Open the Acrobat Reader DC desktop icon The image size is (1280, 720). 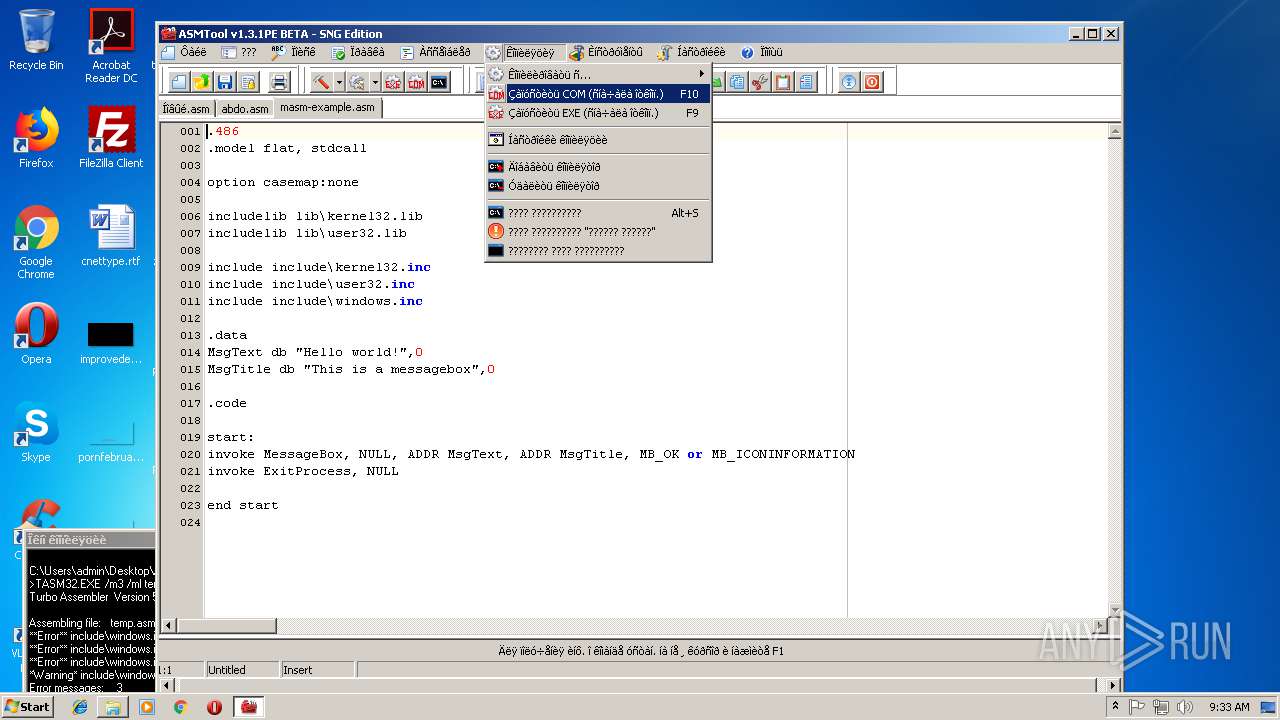click(x=111, y=46)
